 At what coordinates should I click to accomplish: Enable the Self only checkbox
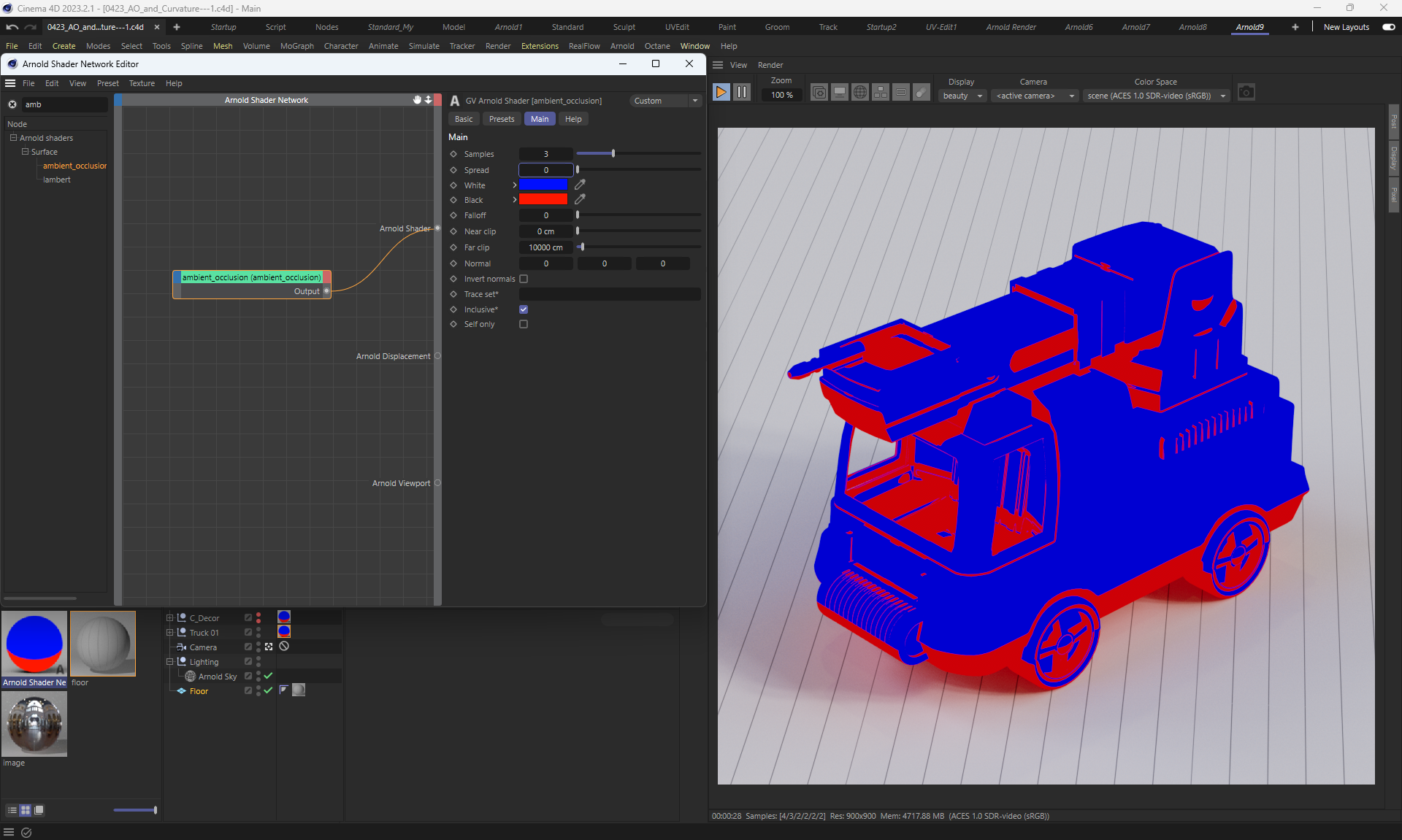pos(524,325)
